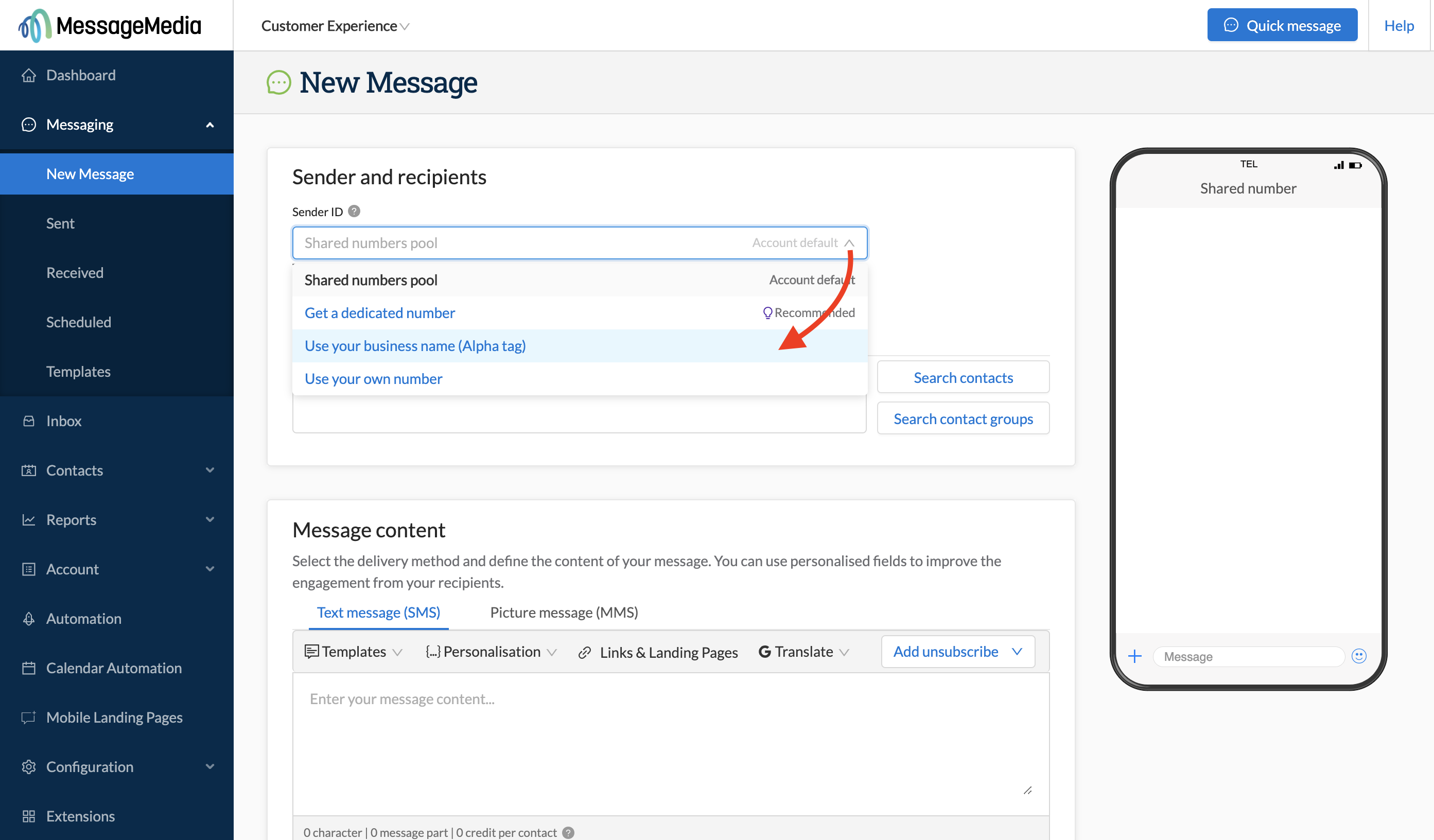
Task: Click the message content text area
Action: coord(671,744)
